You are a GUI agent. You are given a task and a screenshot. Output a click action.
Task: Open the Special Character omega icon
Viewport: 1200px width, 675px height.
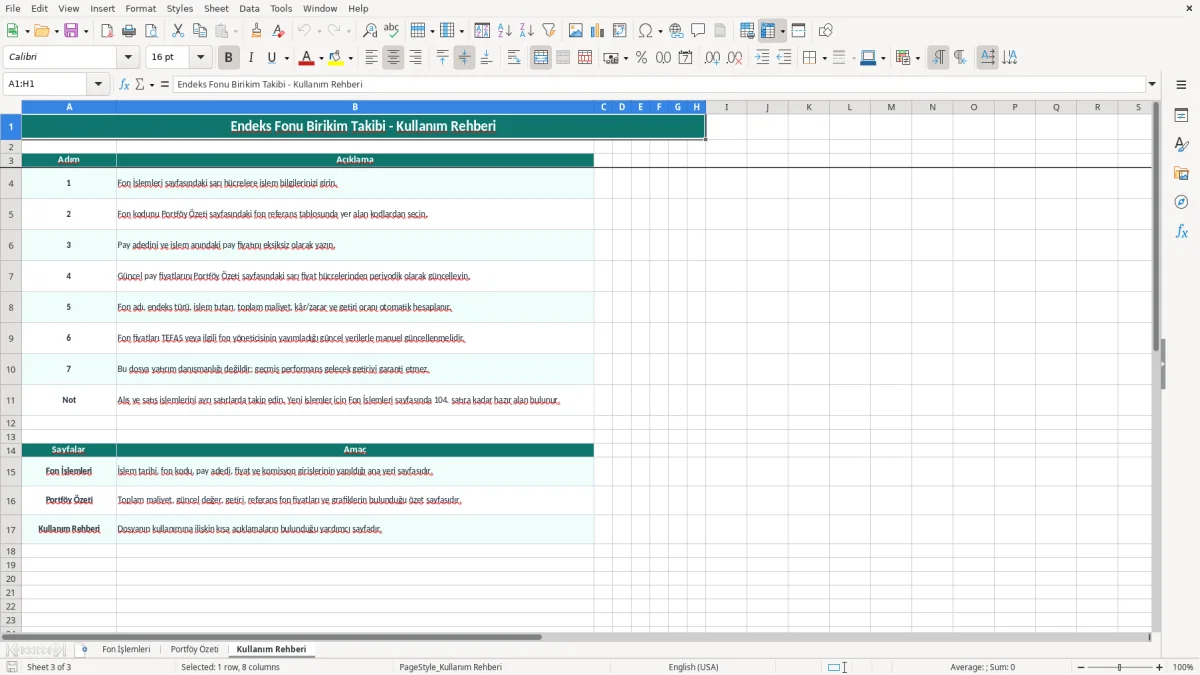pyautogui.click(x=645, y=31)
